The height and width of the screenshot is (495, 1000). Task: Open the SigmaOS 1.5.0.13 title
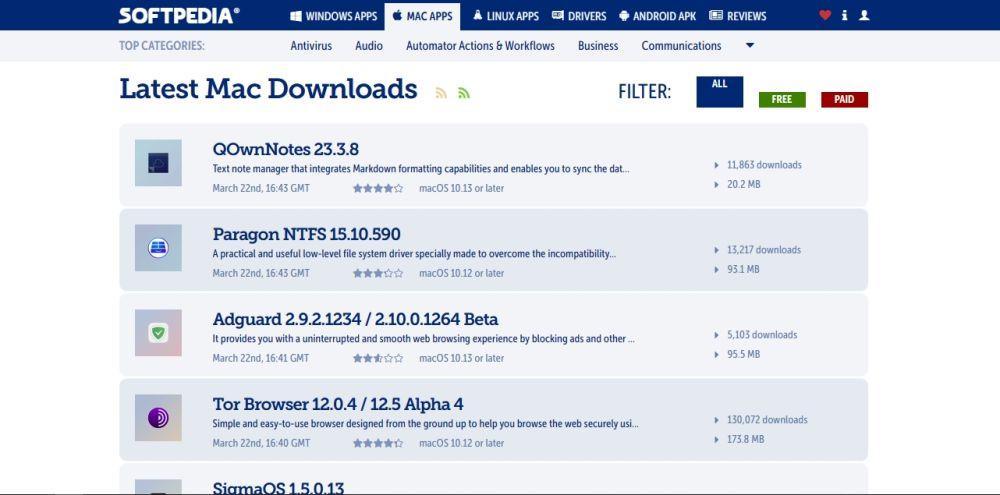[278, 488]
